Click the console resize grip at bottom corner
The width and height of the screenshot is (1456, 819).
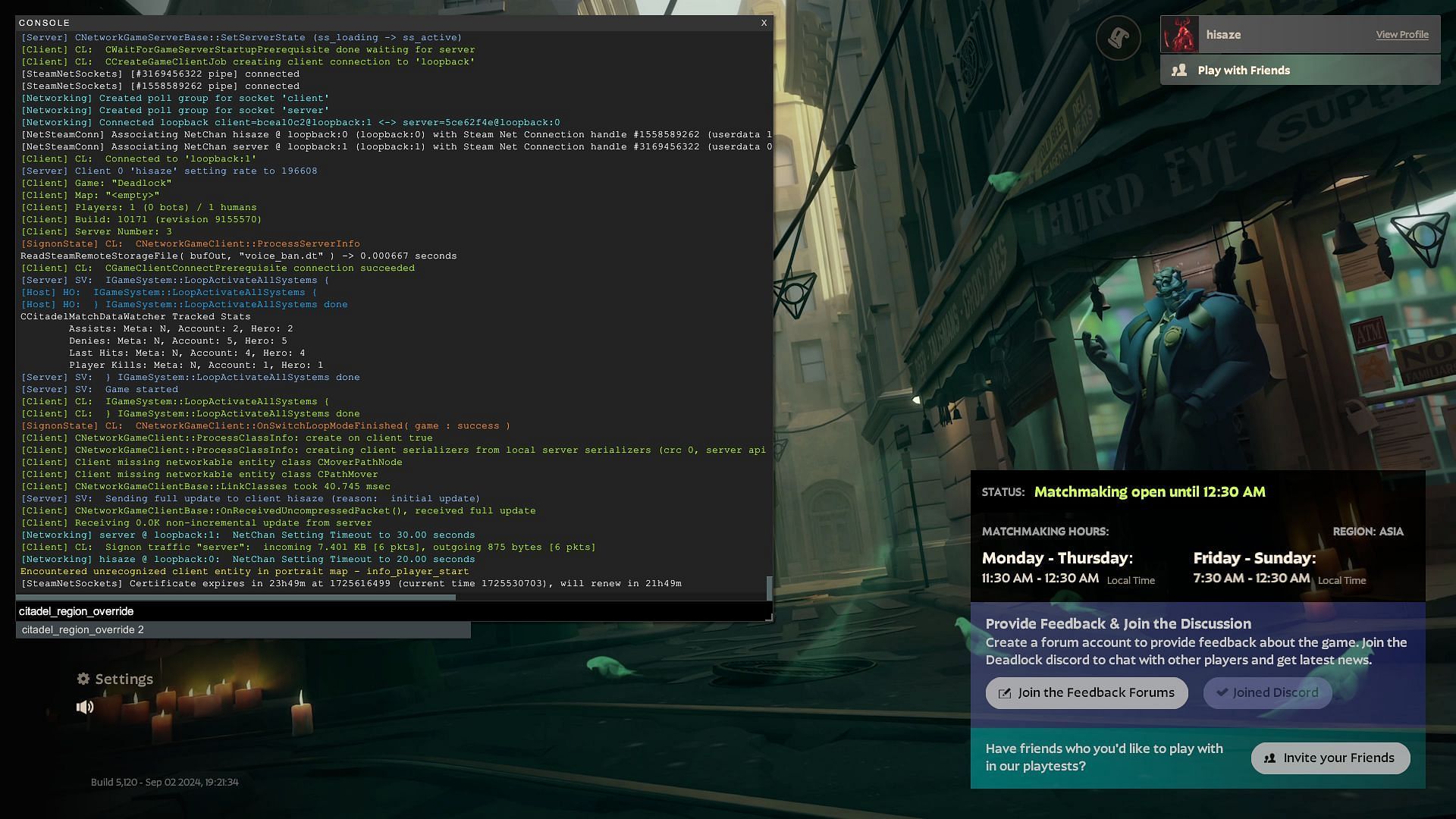click(768, 618)
